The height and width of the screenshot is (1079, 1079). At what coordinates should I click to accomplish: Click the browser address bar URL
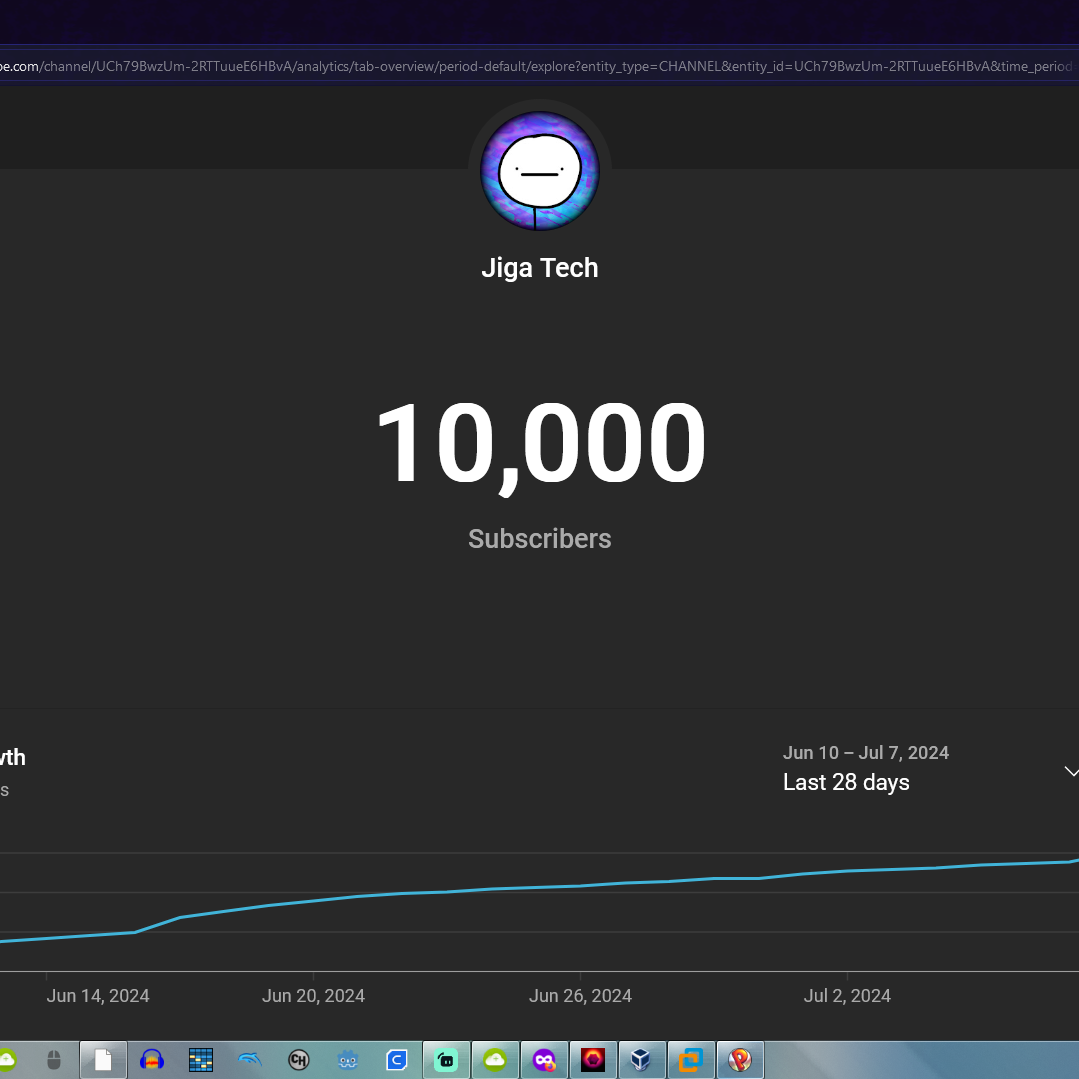click(x=540, y=66)
